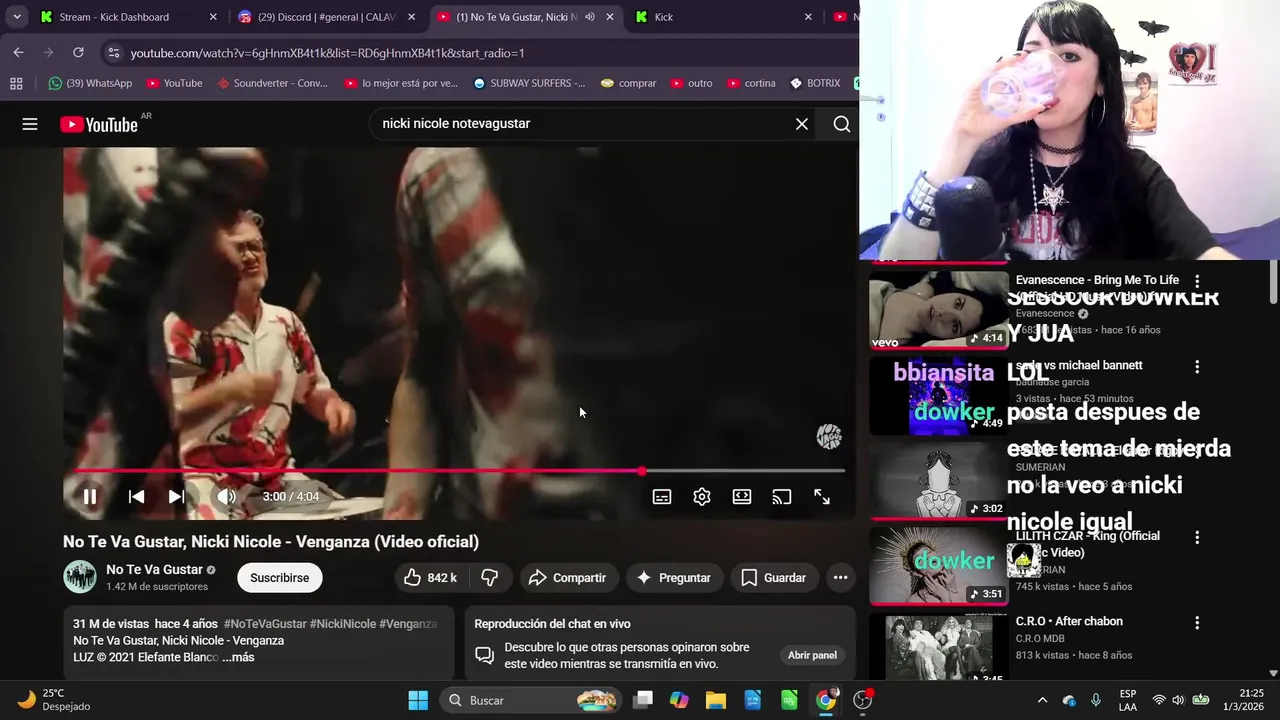Image resolution: width=1280 pixels, height=720 pixels.
Task: Open live chat replay with Abrir panel
Action: point(812,655)
